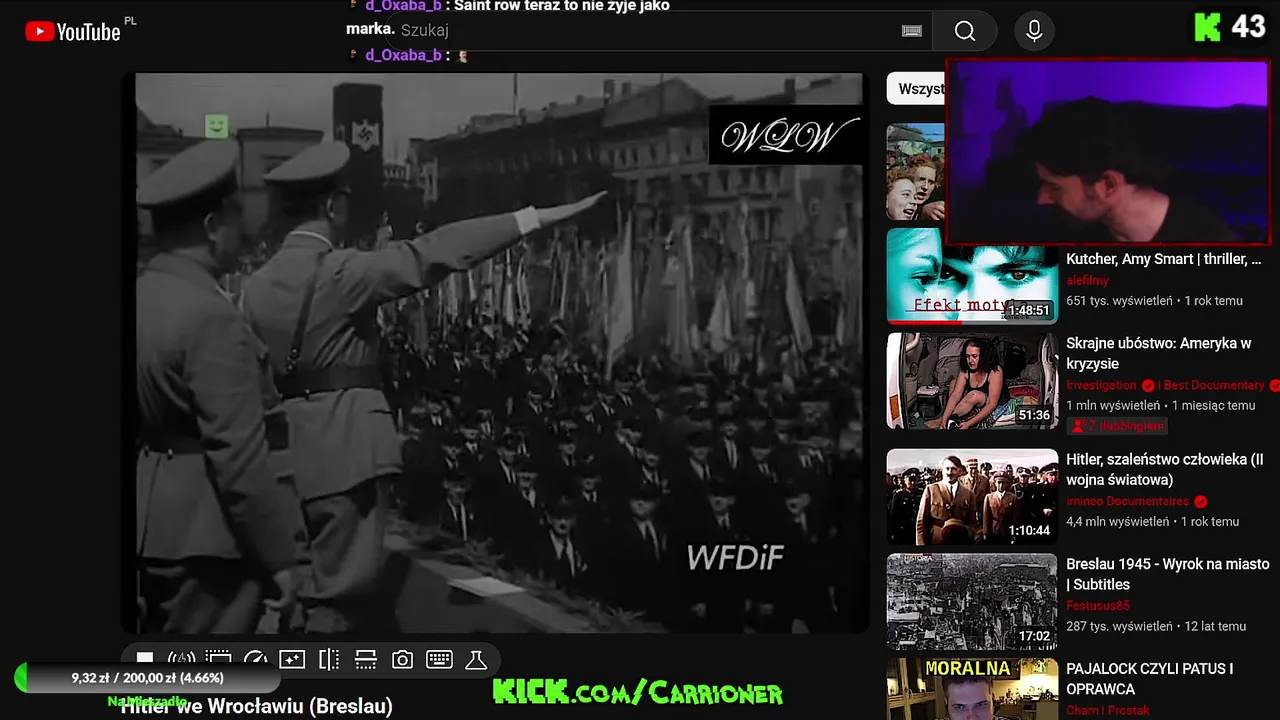This screenshot has height=720, width=1280.
Task: Open 'Hitler, szaleństwo człowieka' video title
Action: pos(1164,469)
